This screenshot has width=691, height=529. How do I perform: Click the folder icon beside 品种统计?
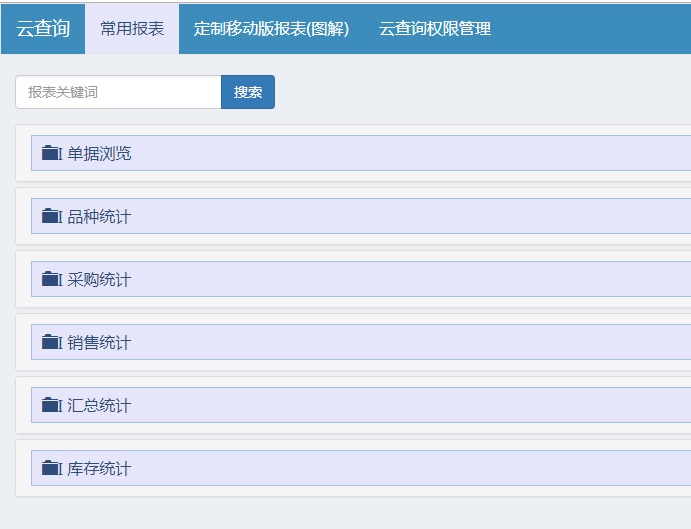(52, 216)
